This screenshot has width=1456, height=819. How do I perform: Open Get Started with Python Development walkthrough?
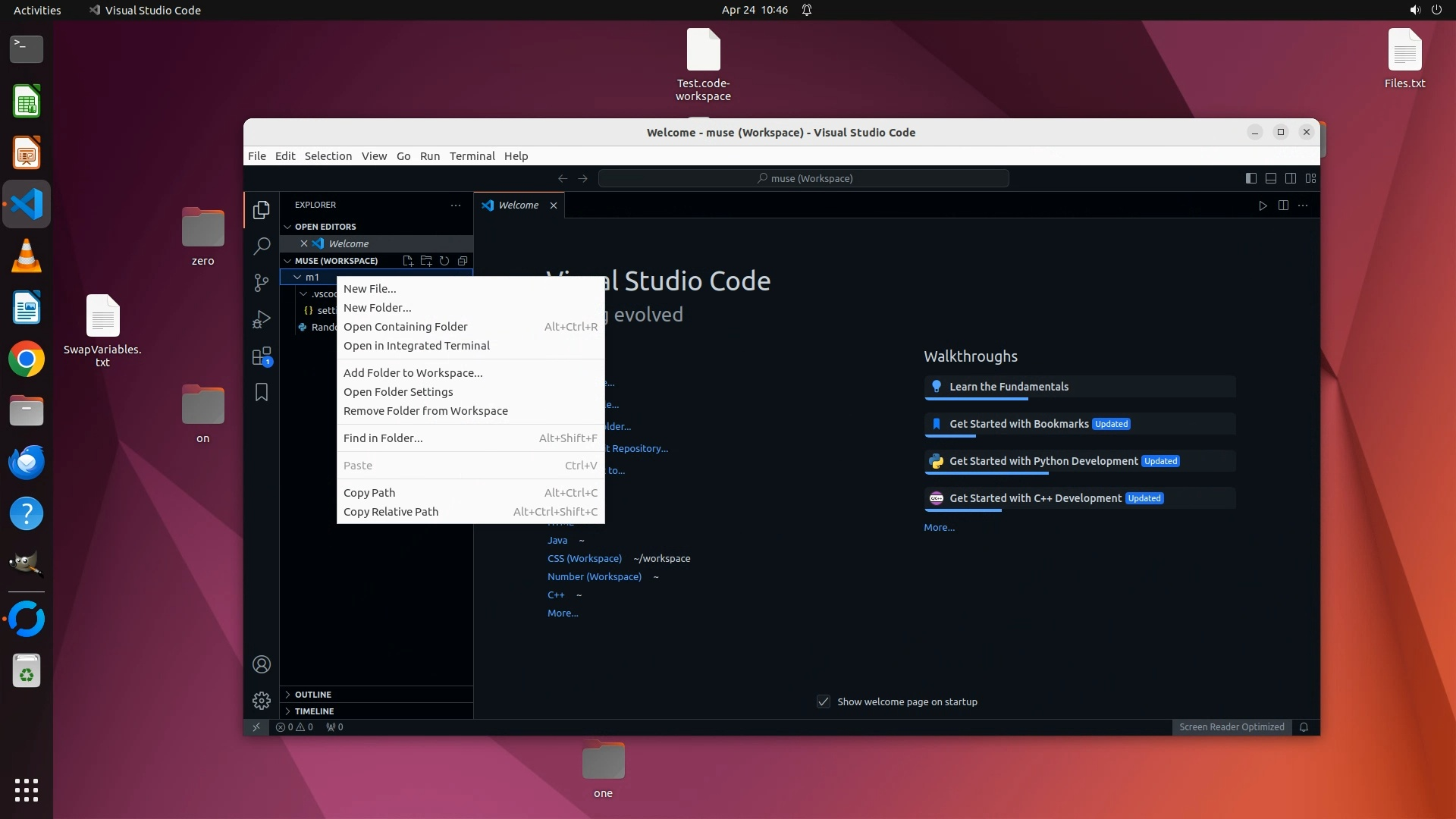coord(1043,461)
